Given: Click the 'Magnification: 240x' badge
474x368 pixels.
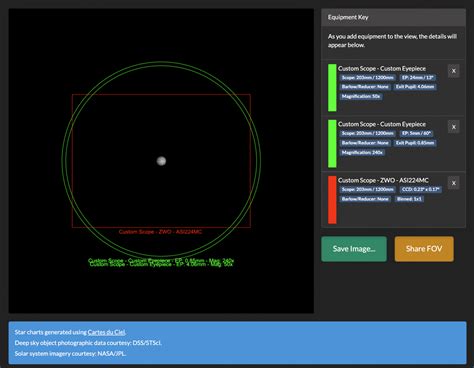Looking at the screenshot, I should [362, 153].
